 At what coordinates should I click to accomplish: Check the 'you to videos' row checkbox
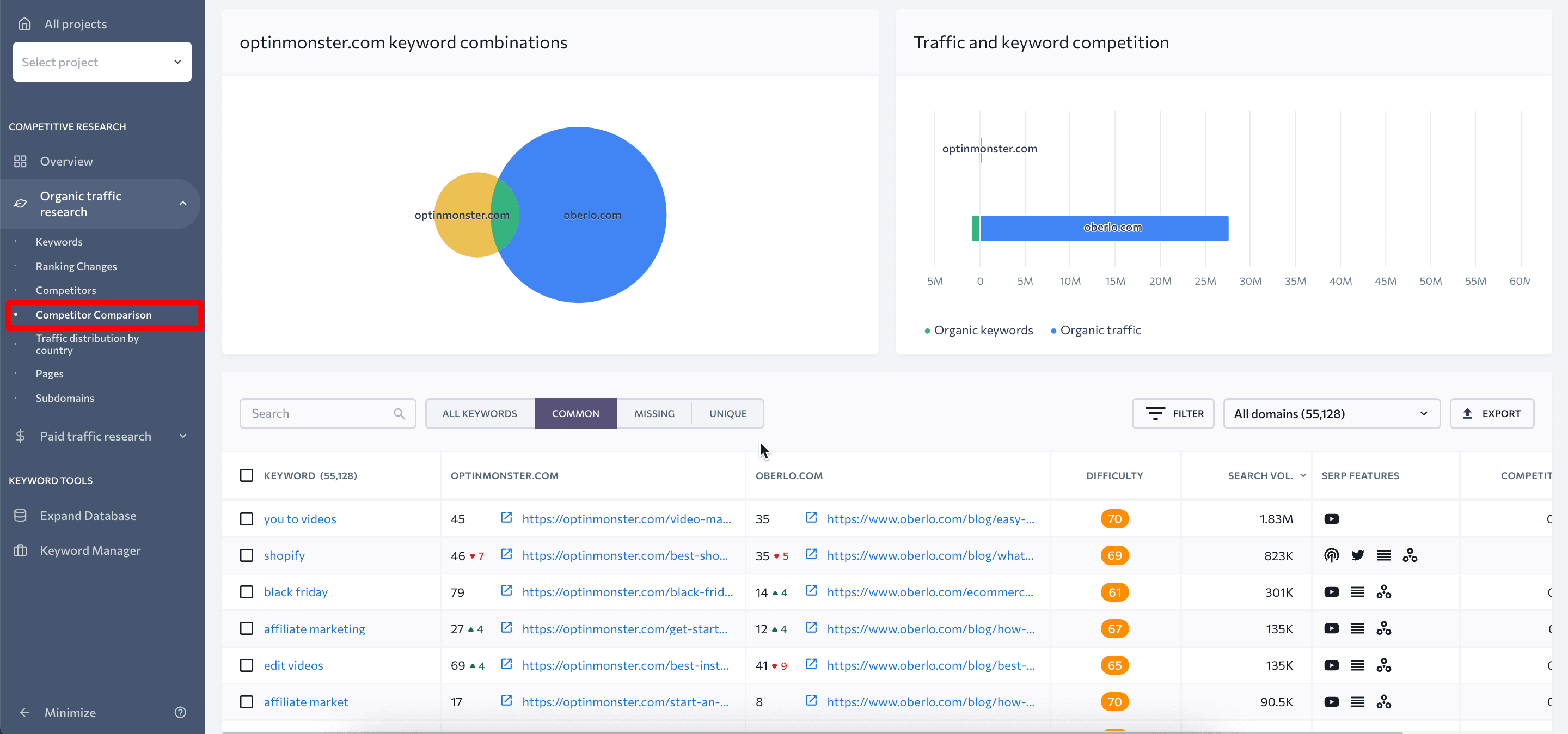point(246,519)
